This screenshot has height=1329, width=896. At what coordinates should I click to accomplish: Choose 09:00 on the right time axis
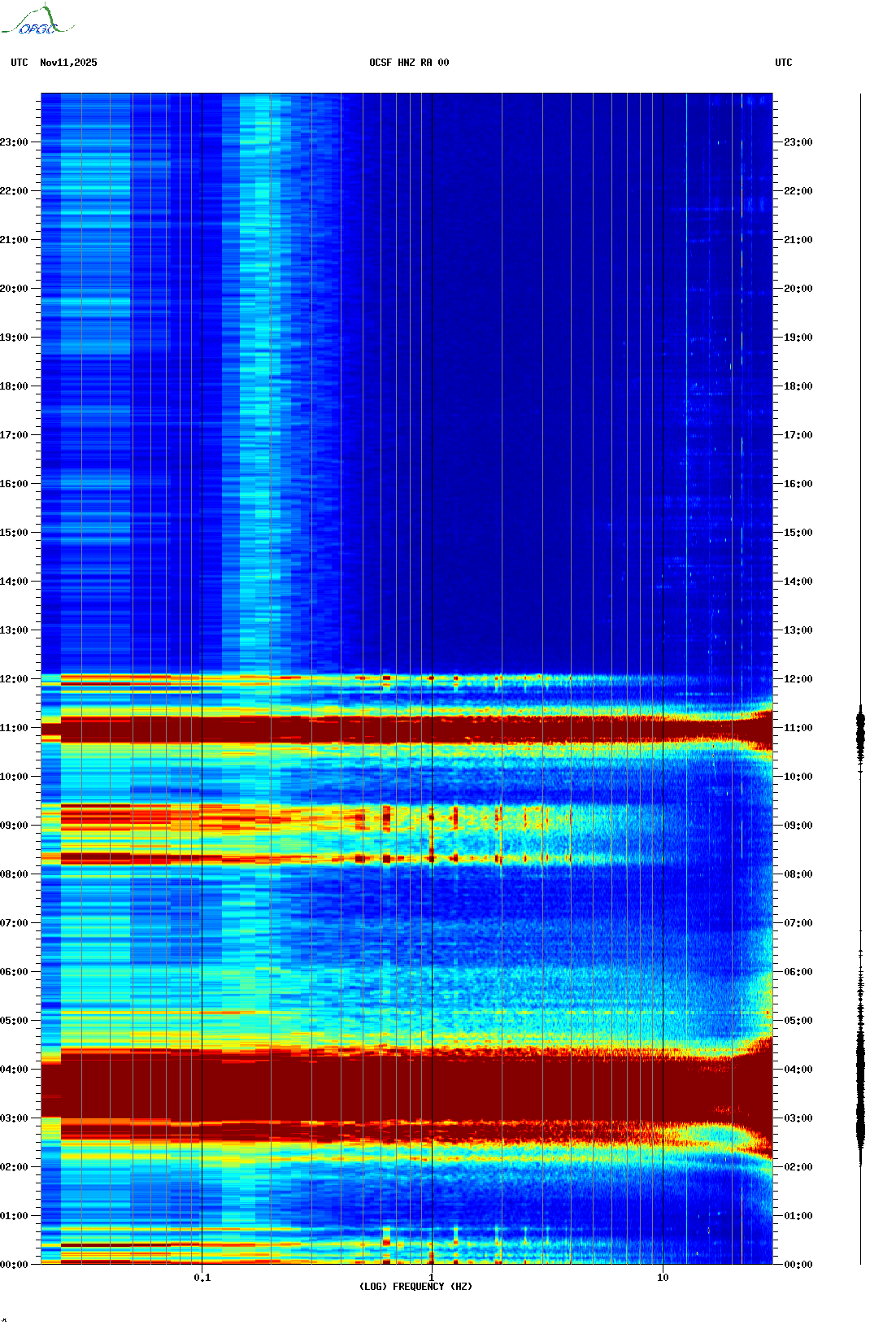click(x=798, y=826)
